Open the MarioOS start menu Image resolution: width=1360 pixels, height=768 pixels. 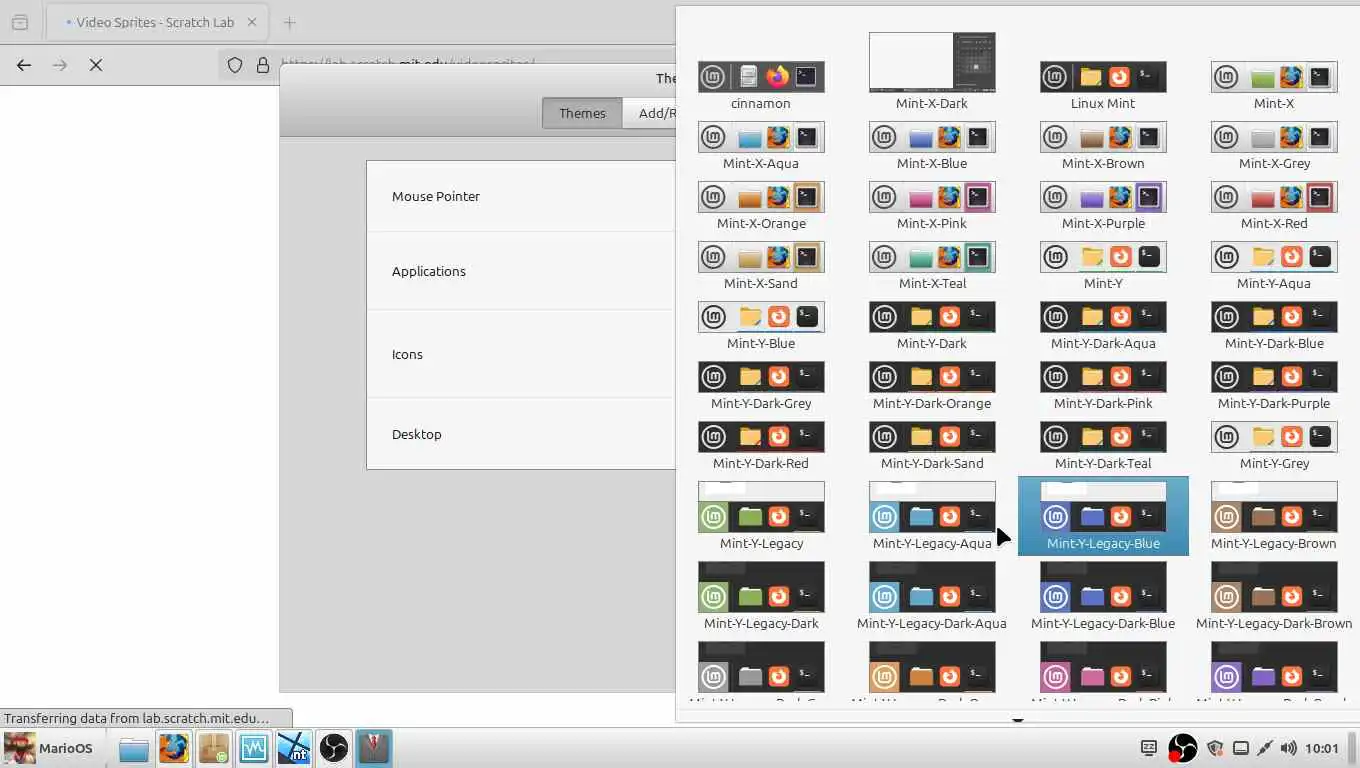(48, 748)
